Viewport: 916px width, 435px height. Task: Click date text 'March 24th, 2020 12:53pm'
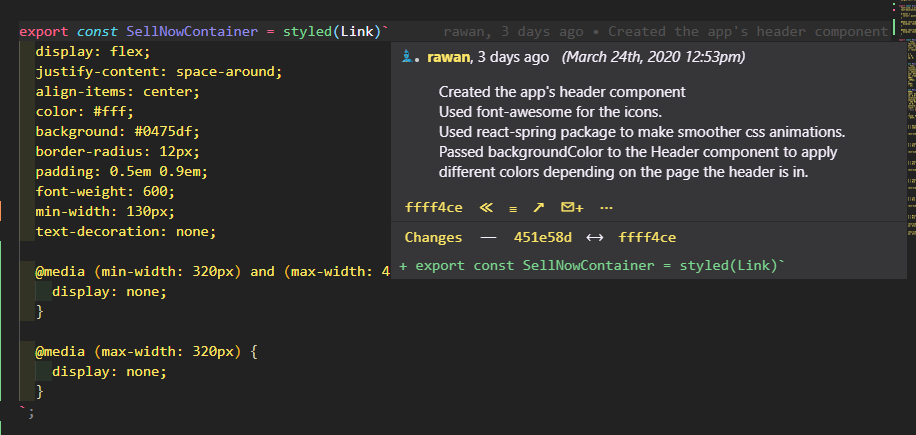pos(653,57)
